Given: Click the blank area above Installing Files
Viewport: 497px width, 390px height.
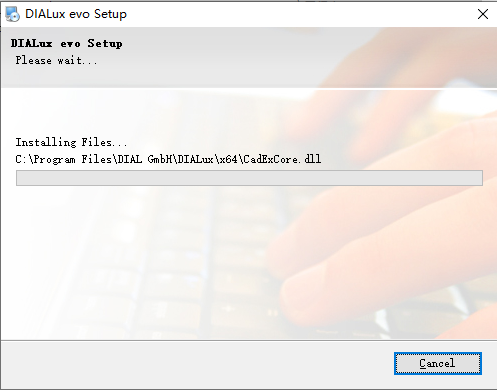Looking at the screenshot, I should 167,113.
